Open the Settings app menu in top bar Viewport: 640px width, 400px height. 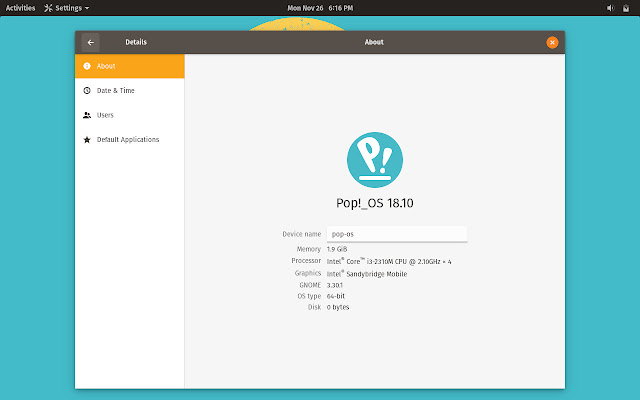[67, 8]
